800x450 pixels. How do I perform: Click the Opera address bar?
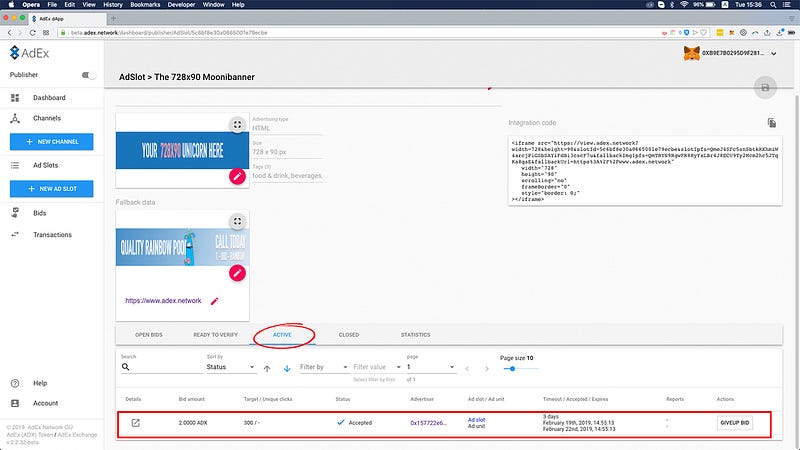(x=357, y=33)
